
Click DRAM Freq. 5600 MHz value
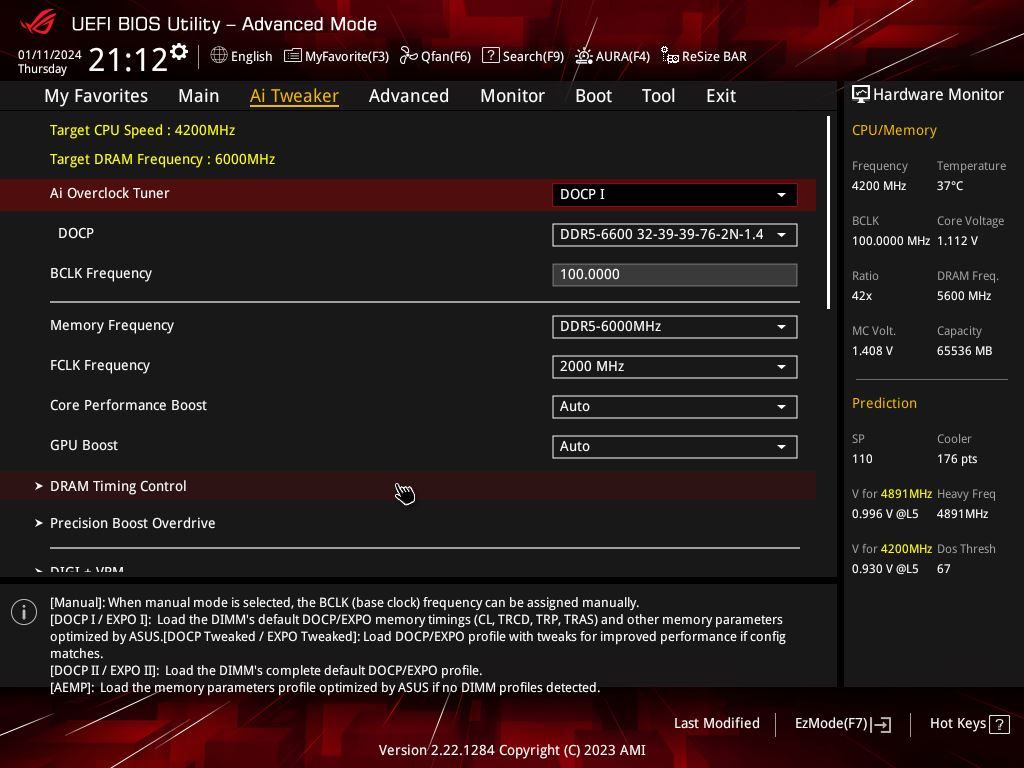pyautogui.click(x=964, y=296)
